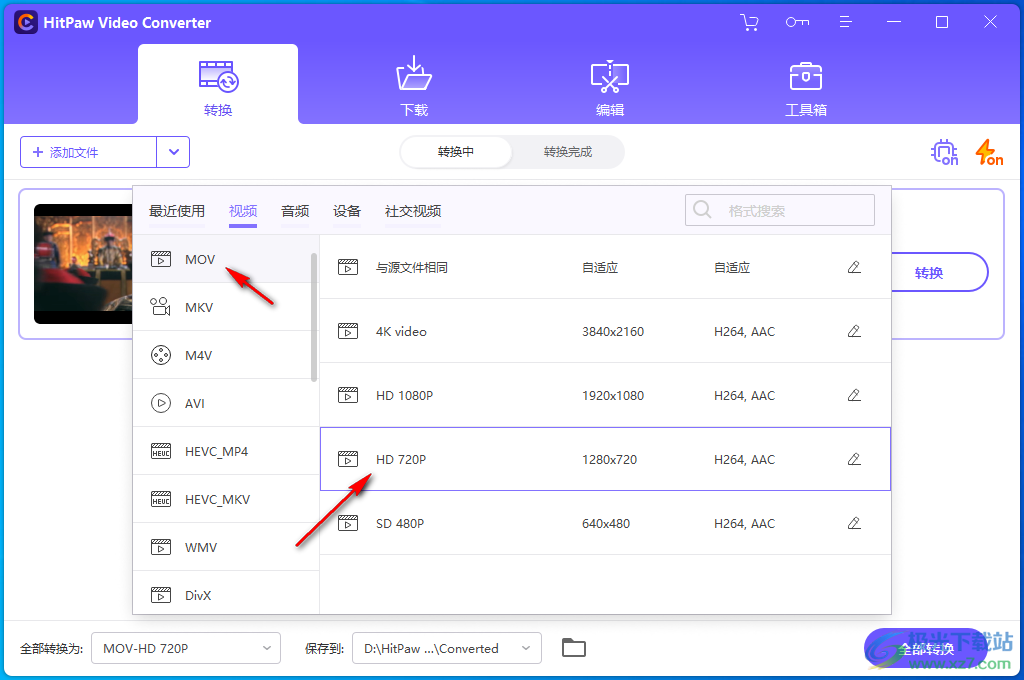1024x680 pixels.
Task: Open the output folder icon near 保存到
Action: click(x=573, y=648)
